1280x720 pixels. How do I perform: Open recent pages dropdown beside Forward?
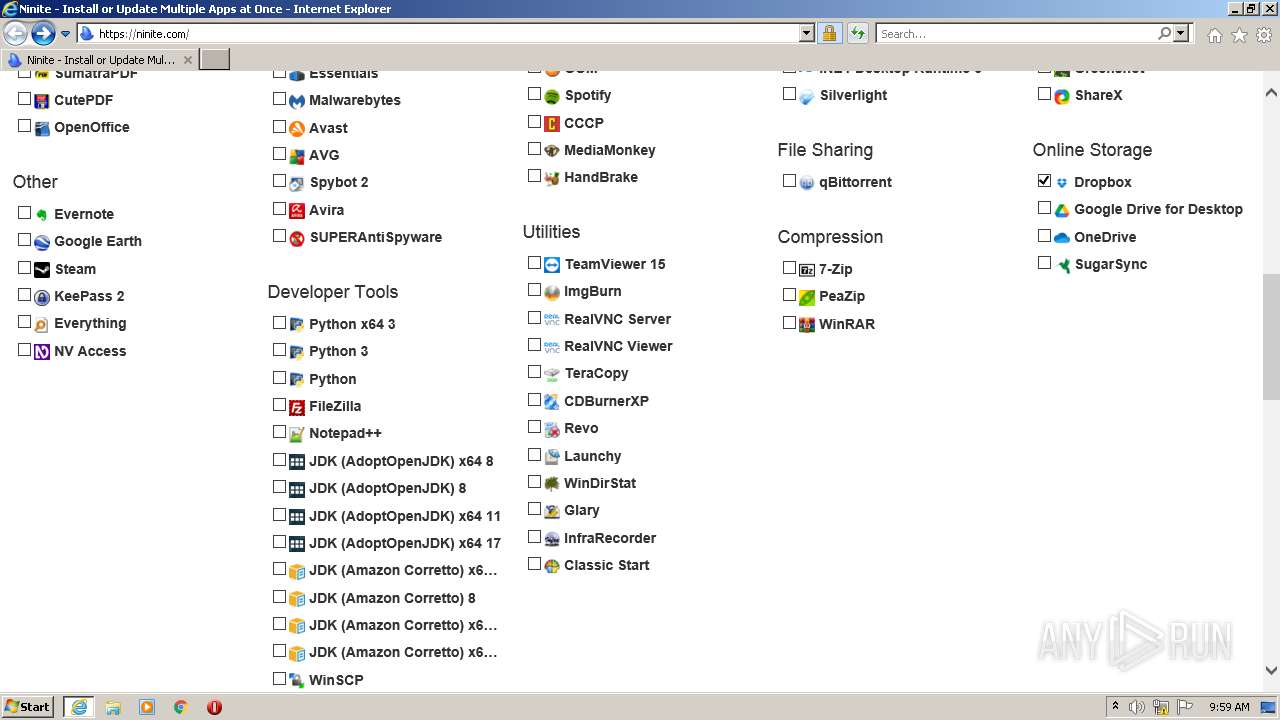coord(65,34)
